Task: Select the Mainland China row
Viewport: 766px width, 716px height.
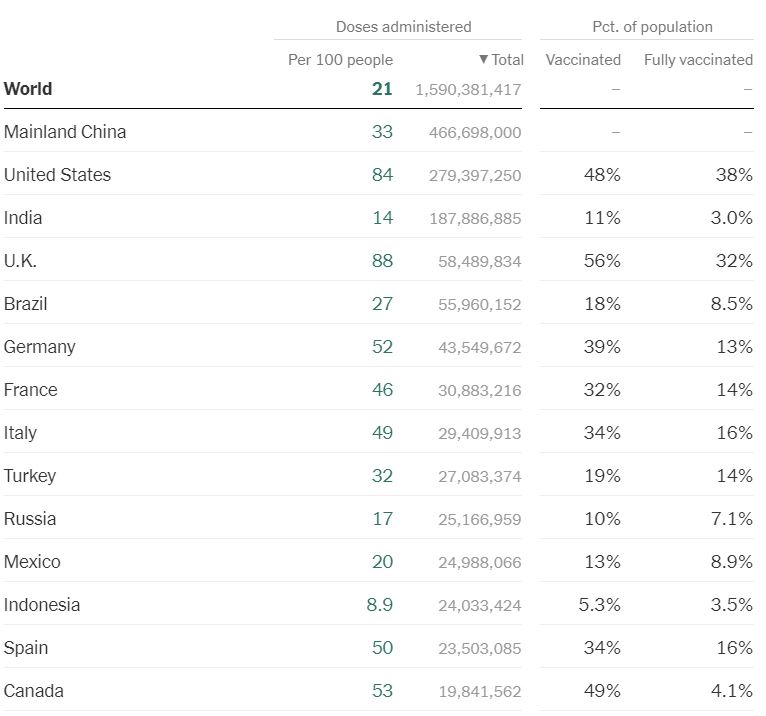Action: click(65, 132)
